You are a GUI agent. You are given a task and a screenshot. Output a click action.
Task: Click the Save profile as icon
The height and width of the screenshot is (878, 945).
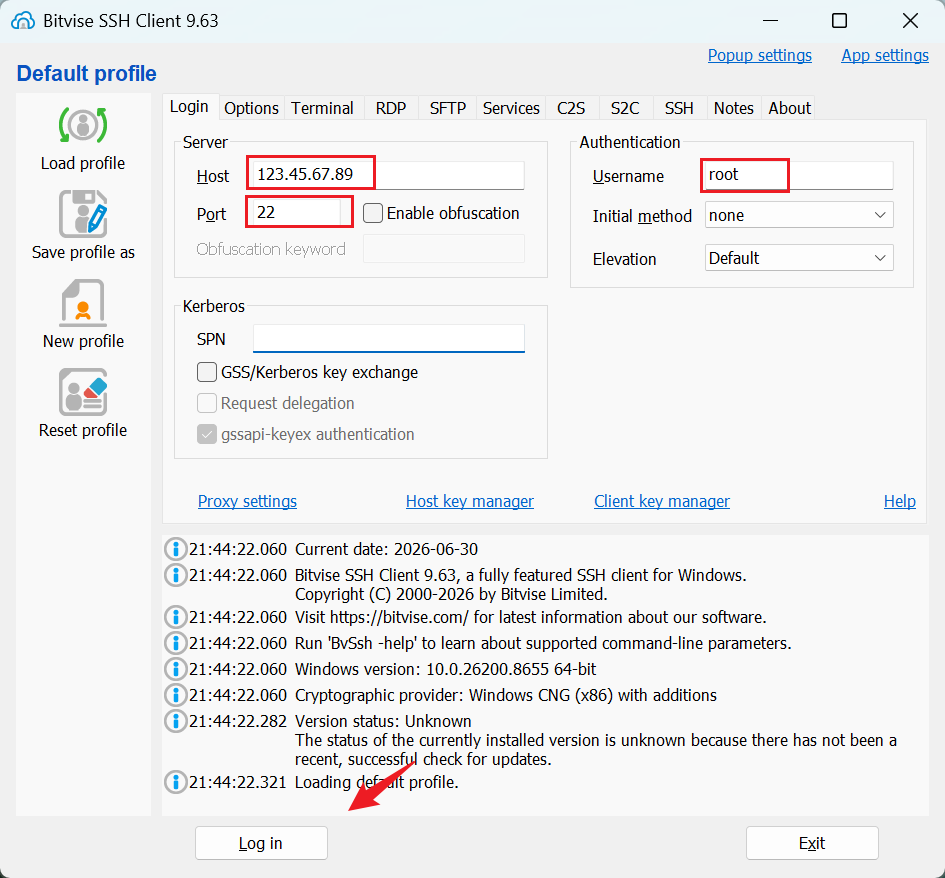(83, 213)
